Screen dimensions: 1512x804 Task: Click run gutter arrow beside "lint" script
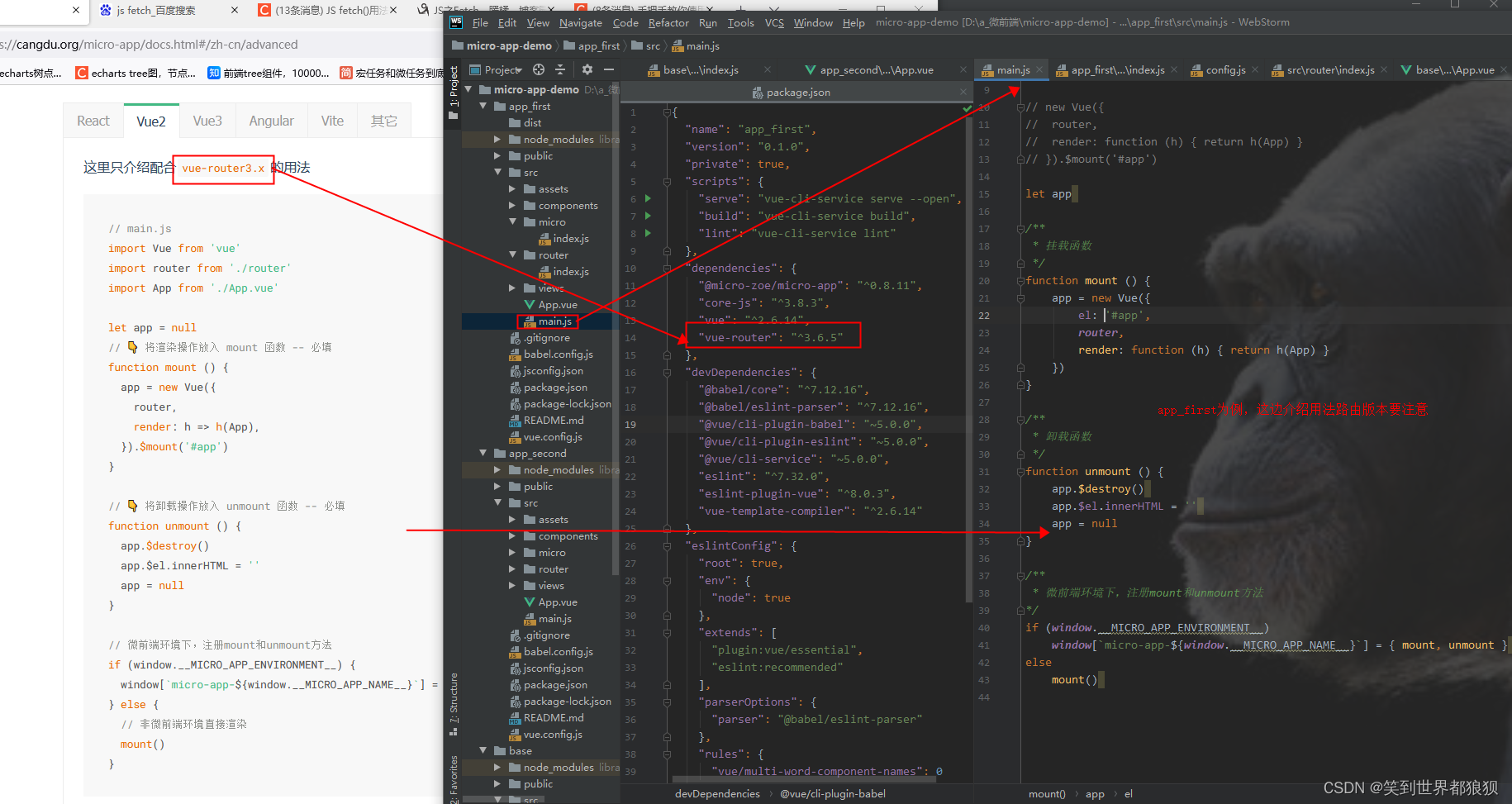coord(648,233)
